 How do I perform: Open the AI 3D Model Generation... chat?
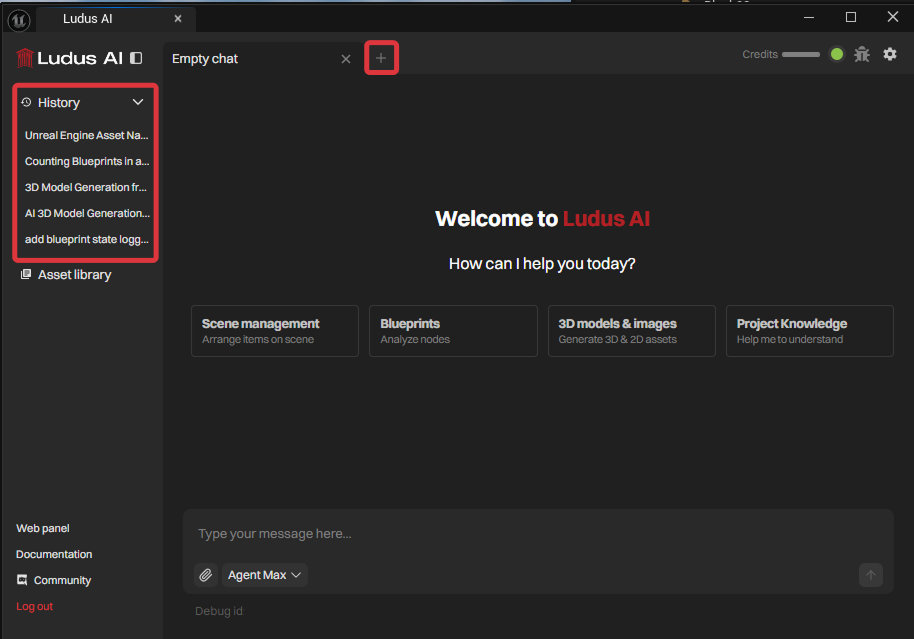click(x=86, y=213)
